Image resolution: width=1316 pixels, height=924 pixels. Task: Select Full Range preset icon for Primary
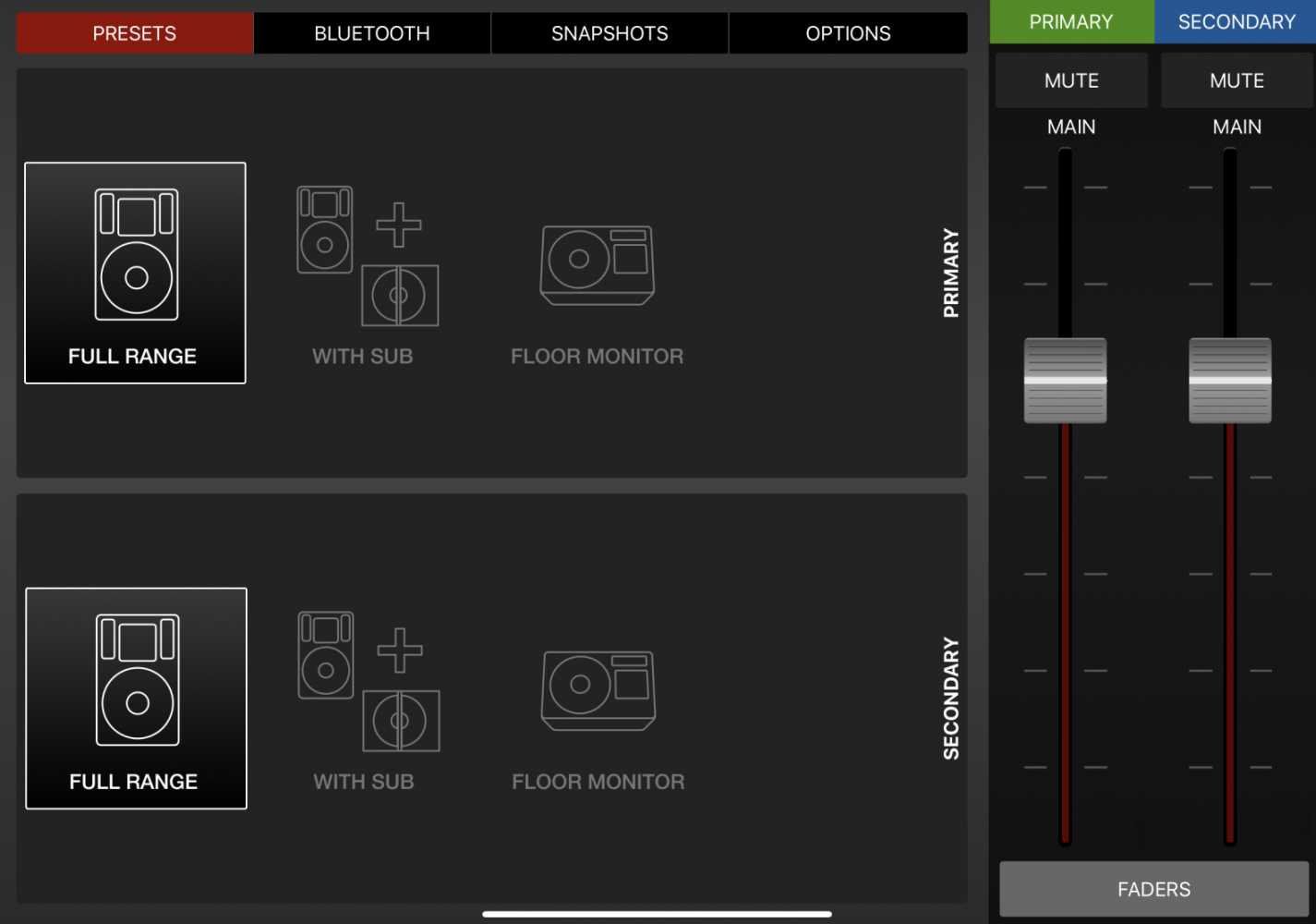136,255
